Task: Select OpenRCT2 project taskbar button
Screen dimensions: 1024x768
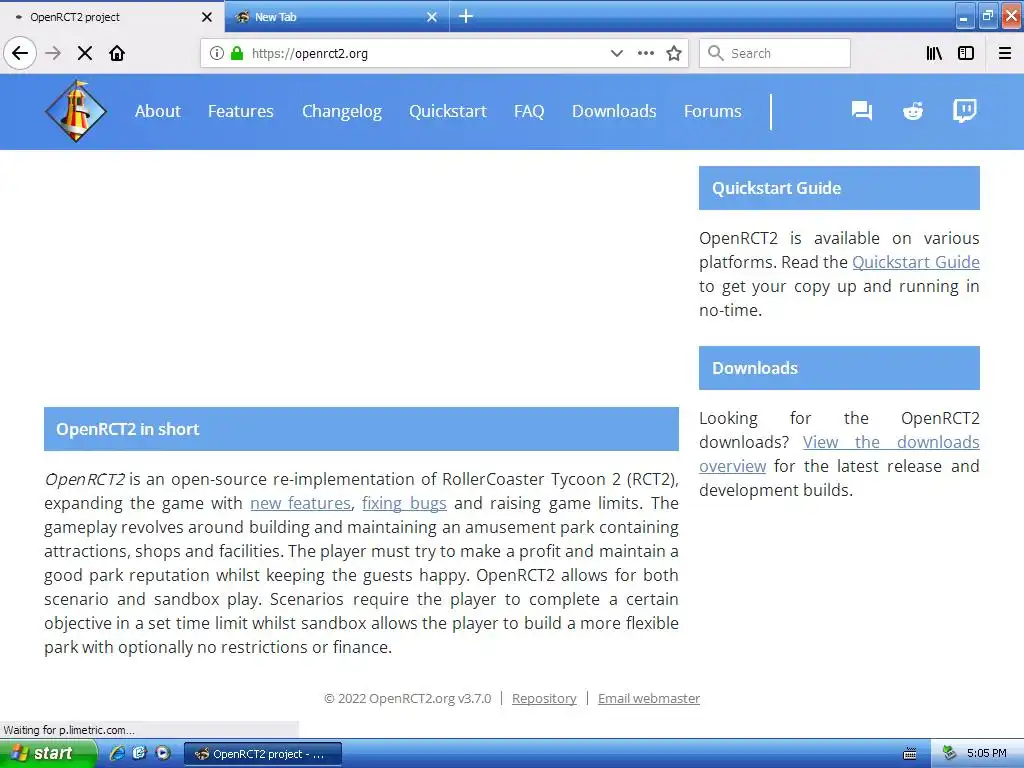Action: click(263, 754)
